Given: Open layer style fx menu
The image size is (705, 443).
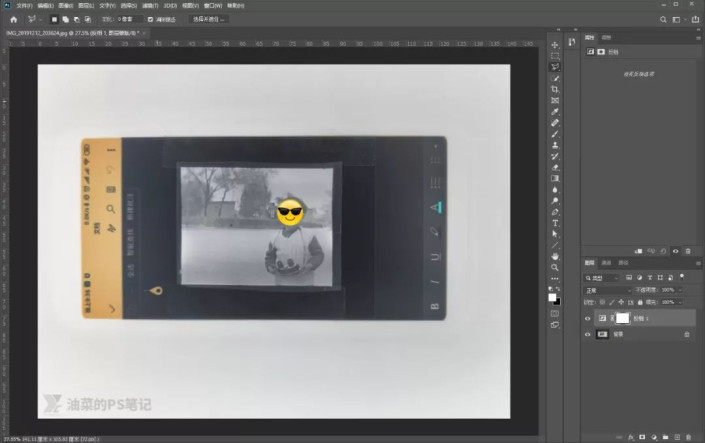Looking at the screenshot, I should point(631,437).
